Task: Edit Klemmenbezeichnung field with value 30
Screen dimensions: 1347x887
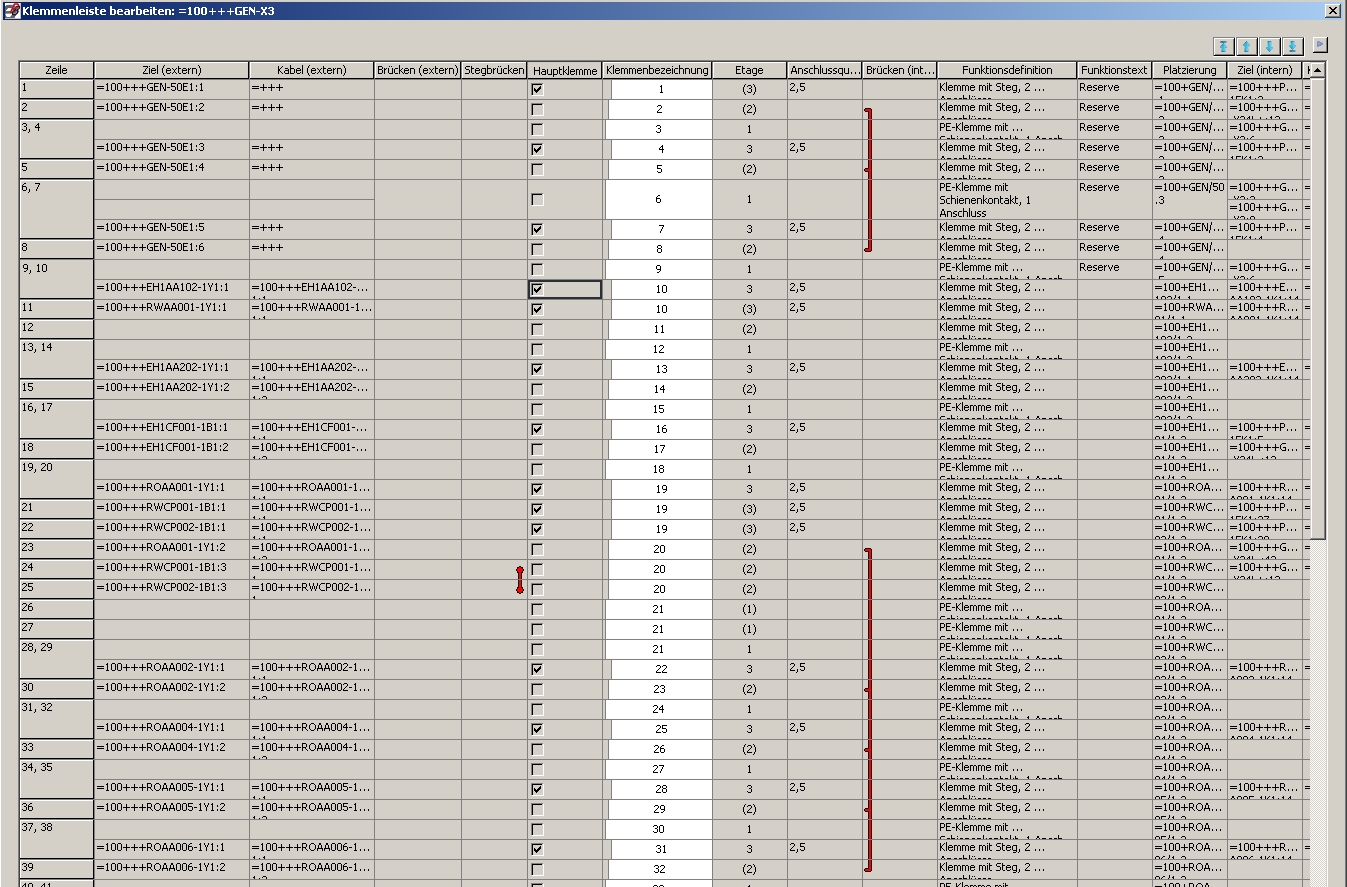Action: pyautogui.click(x=660, y=830)
